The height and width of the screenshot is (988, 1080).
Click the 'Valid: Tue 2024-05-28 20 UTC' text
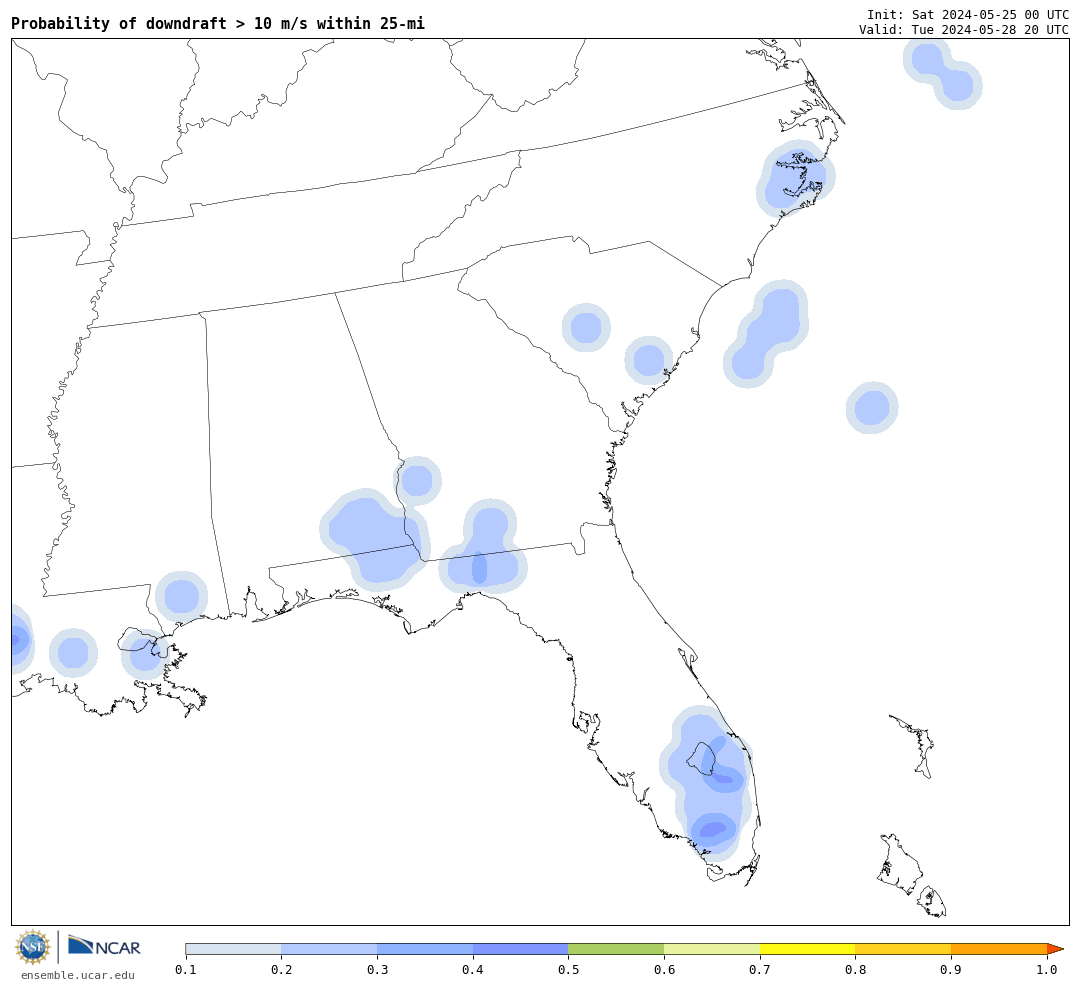coord(964,30)
